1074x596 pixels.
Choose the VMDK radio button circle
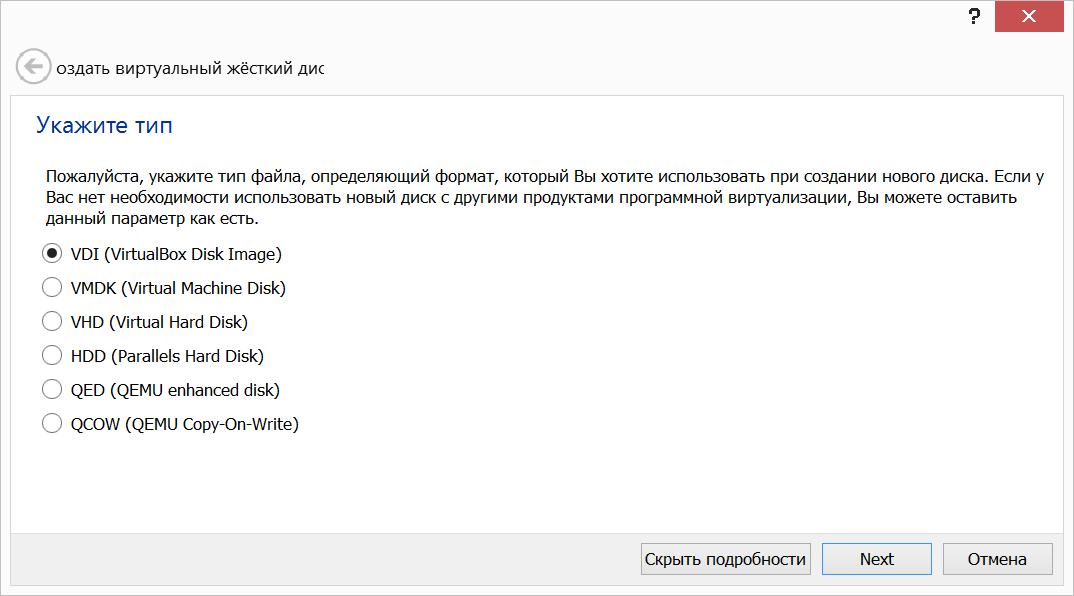(x=52, y=288)
